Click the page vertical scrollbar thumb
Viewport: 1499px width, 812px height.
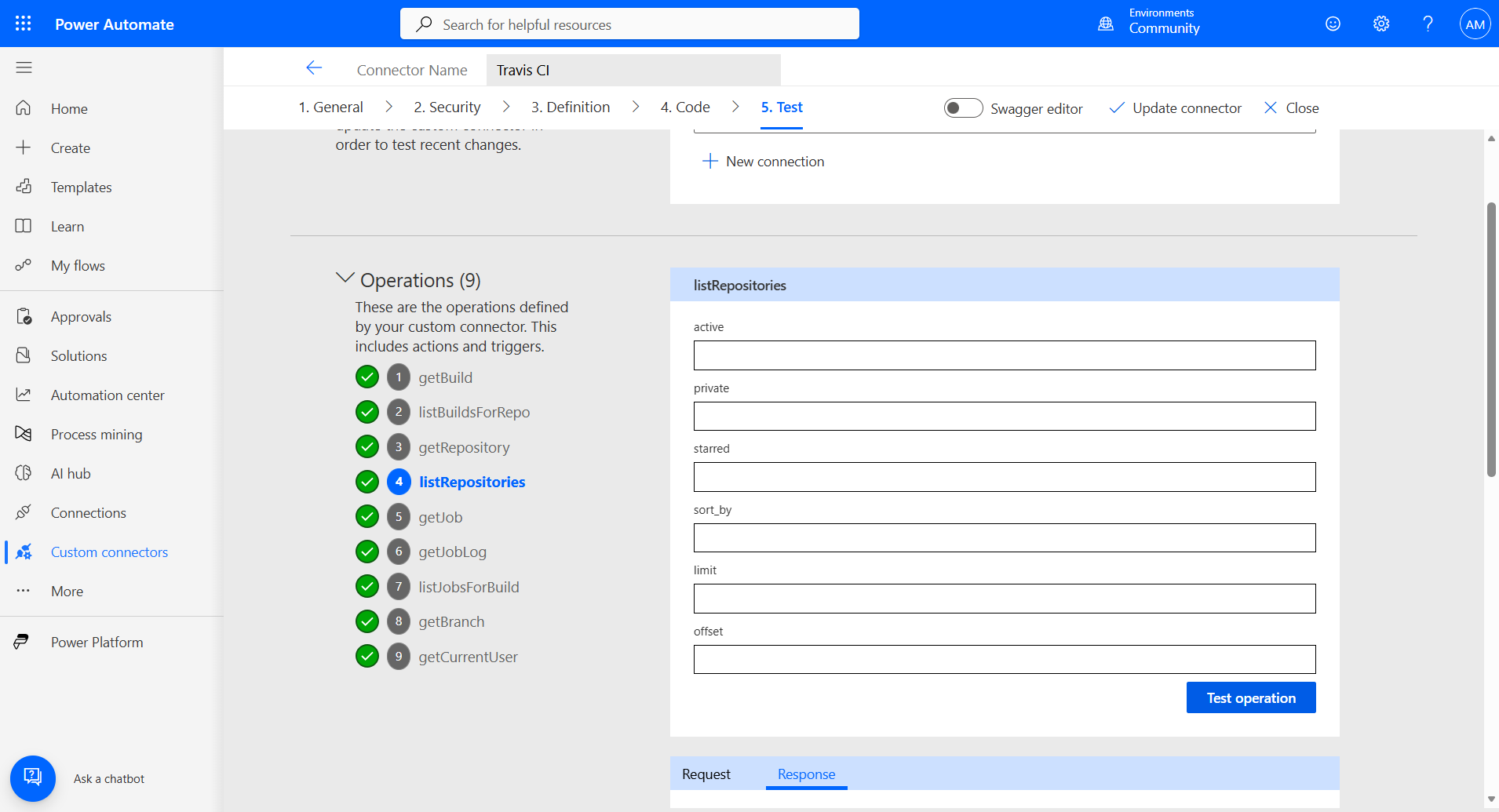pyautogui.click(x=1491, y=340)
